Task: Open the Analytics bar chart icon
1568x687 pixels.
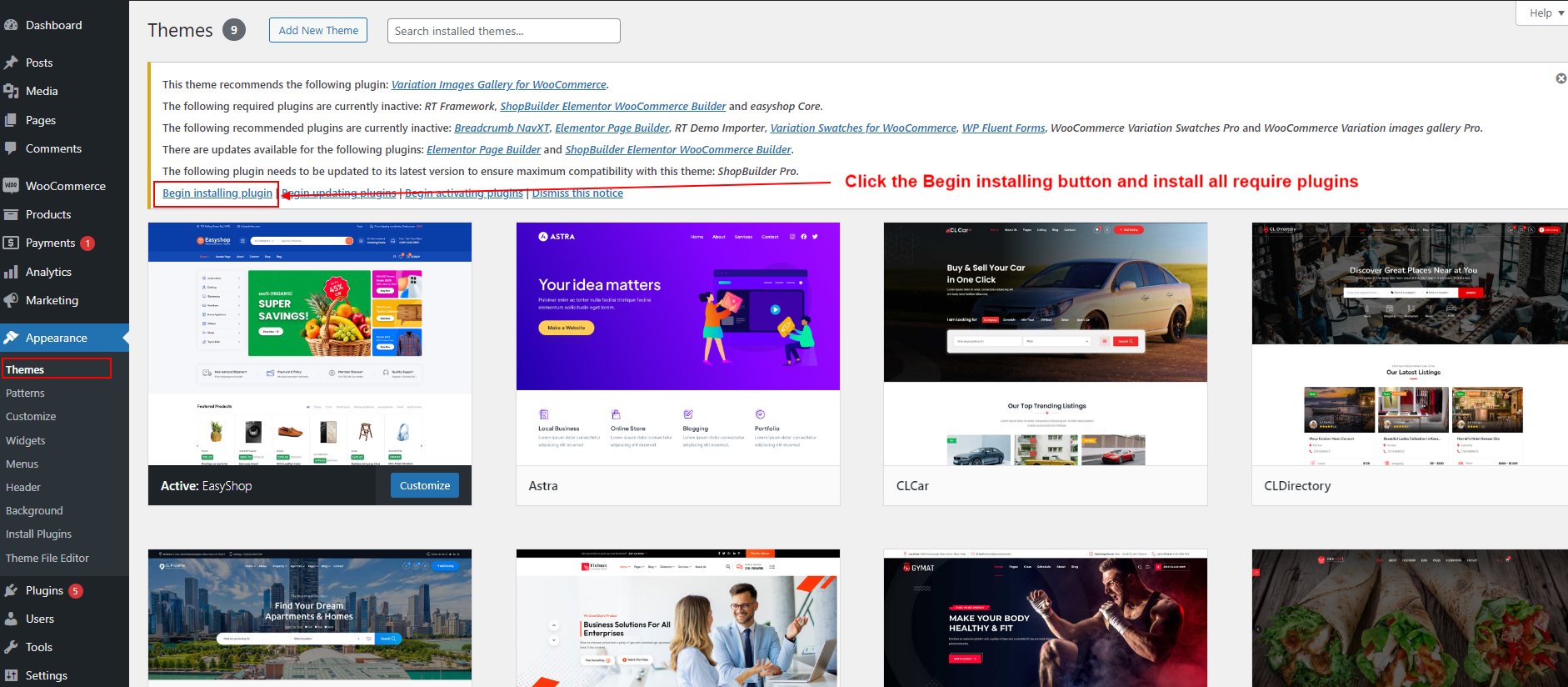Action: click(x=11, y=272)
